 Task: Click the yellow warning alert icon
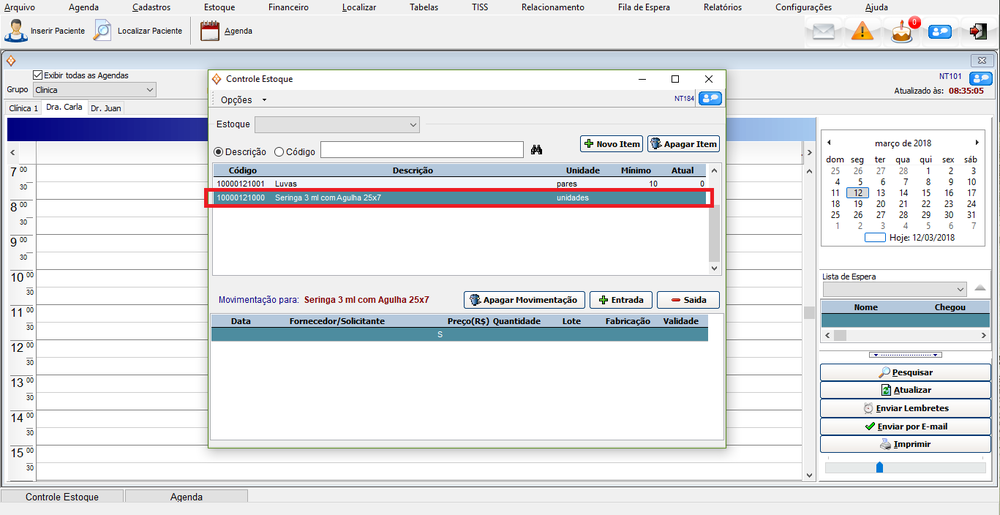coord(863,32)
